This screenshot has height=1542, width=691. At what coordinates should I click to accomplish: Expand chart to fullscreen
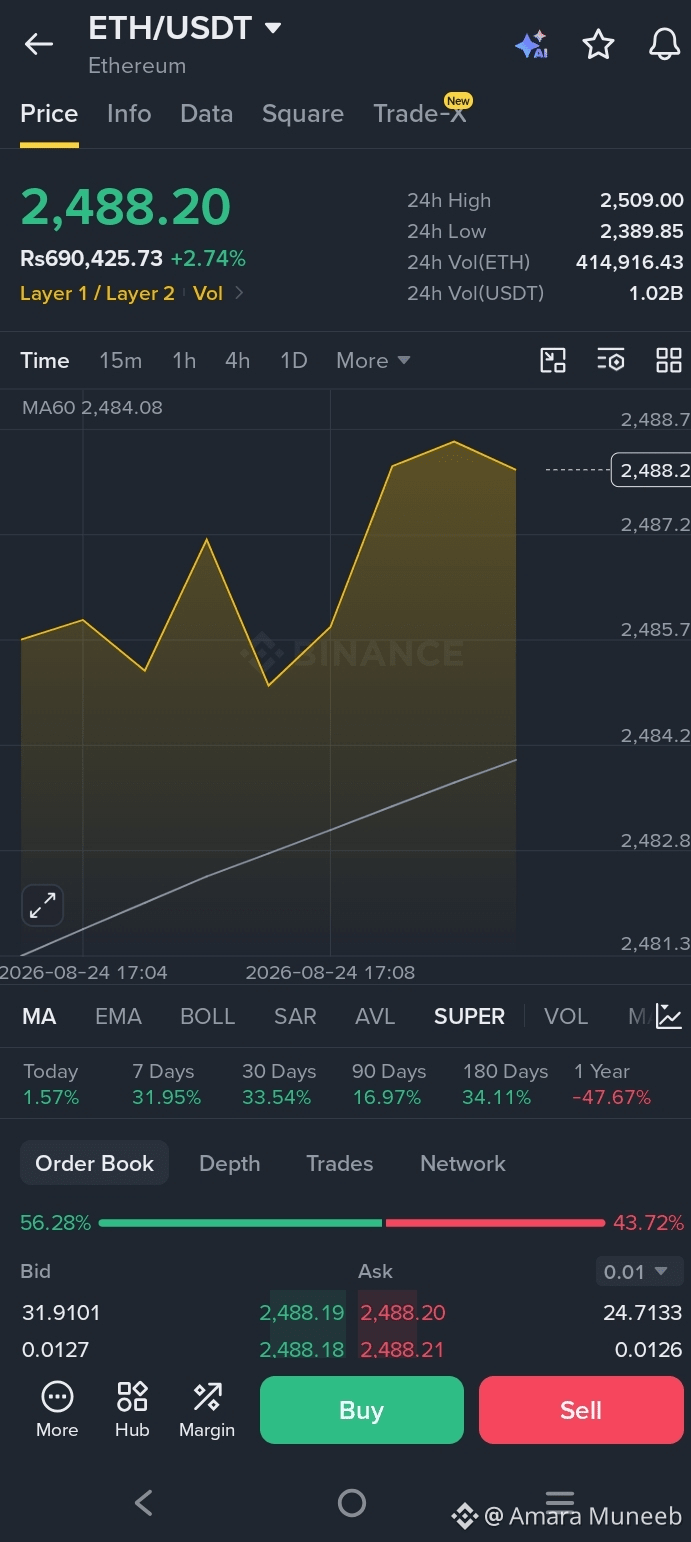[42, 906]
